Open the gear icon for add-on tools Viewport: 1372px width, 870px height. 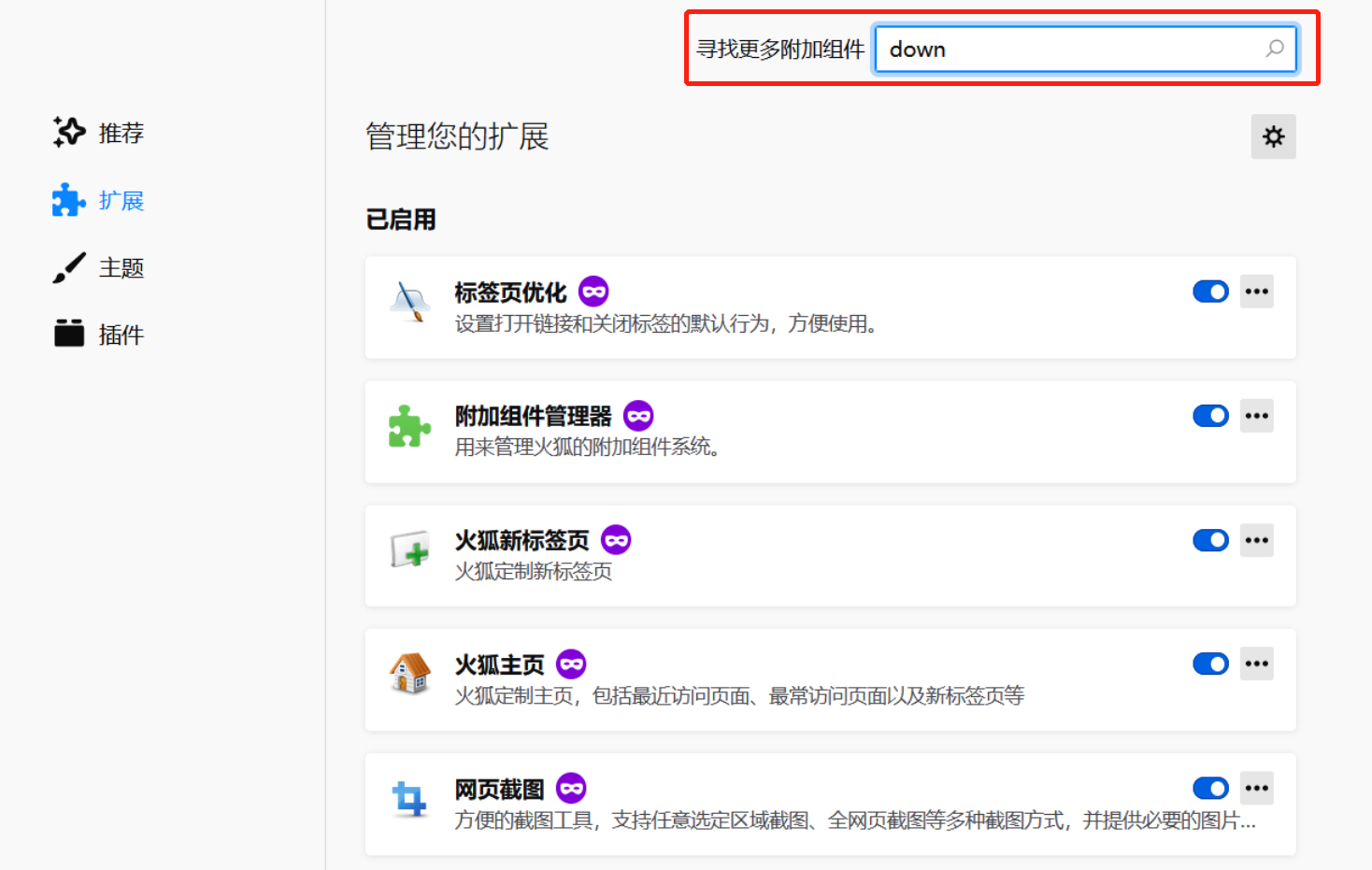click(1273, 136)
